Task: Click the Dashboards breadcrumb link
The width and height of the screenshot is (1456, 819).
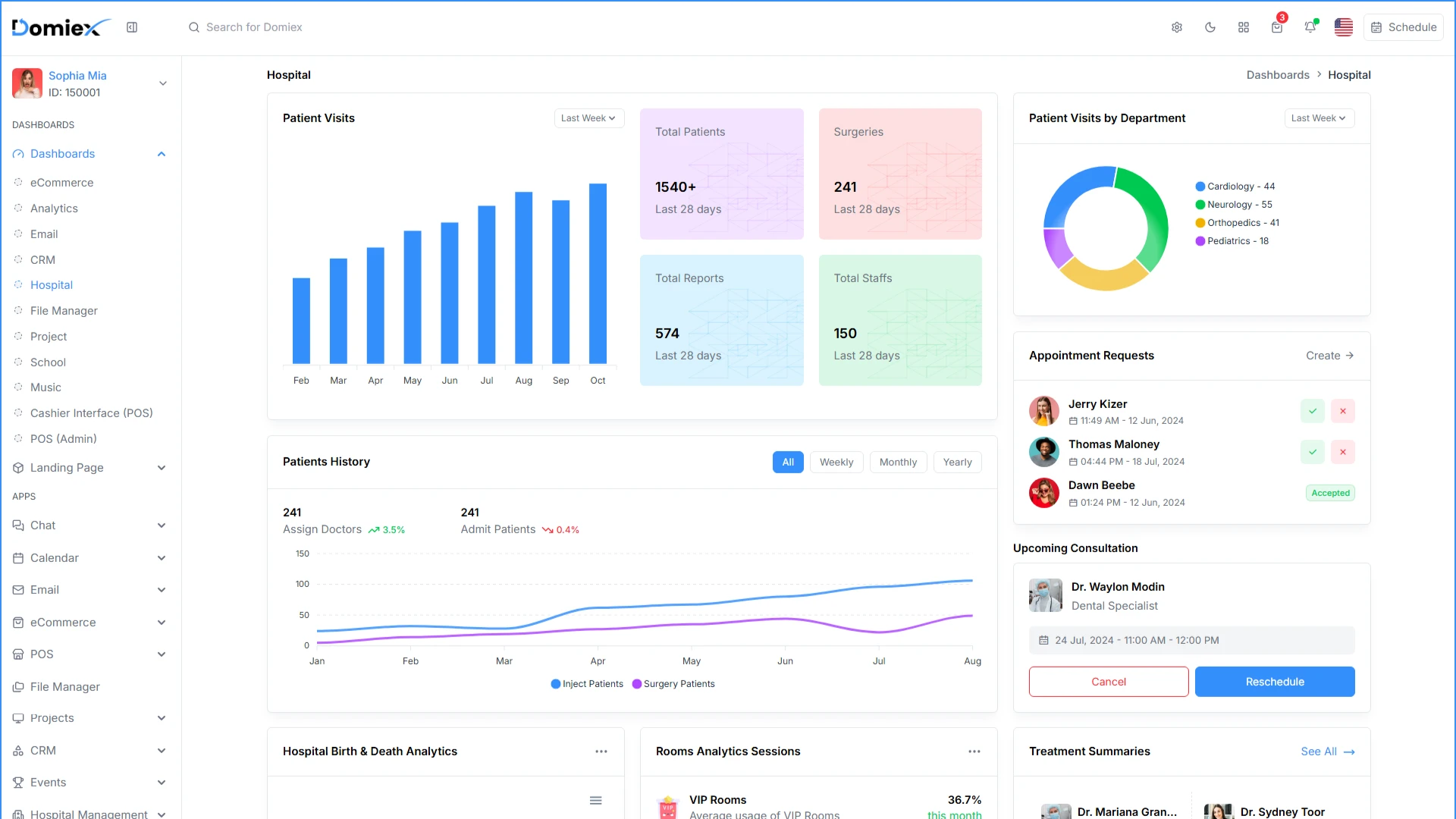Action: click(1278, 75)
